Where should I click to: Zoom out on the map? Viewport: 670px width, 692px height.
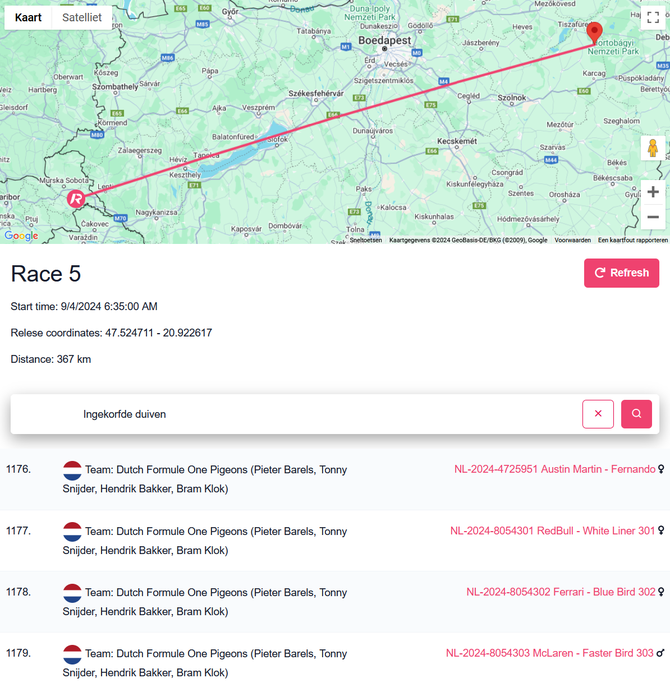pyautogui.click(x=653, y=217)
